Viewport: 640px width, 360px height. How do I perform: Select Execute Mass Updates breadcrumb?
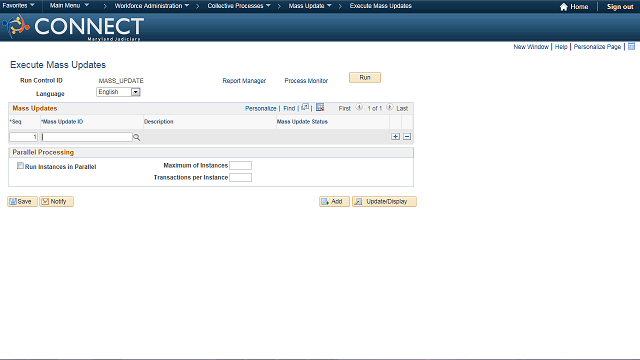click(x=380, y=6)
